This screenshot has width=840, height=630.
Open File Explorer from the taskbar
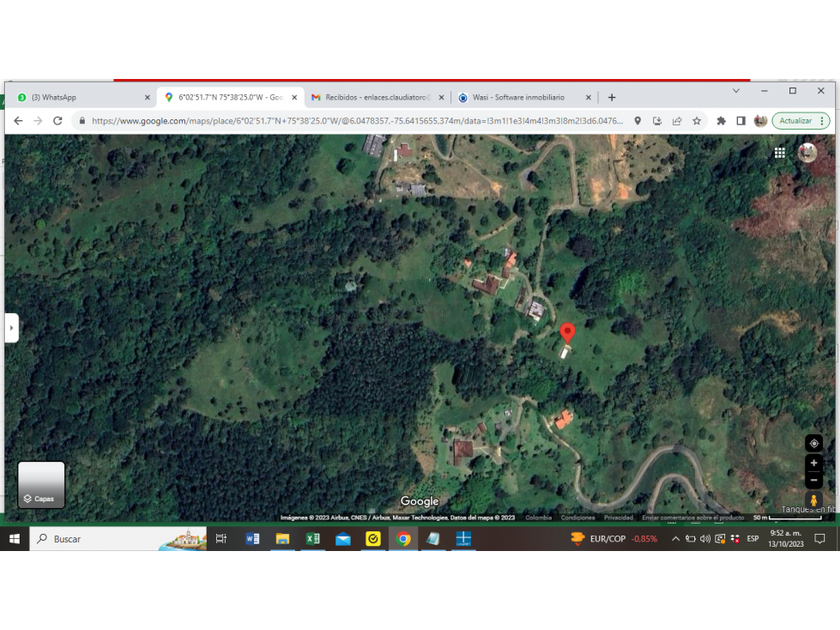pyautogui.click(x=282, y=539)
